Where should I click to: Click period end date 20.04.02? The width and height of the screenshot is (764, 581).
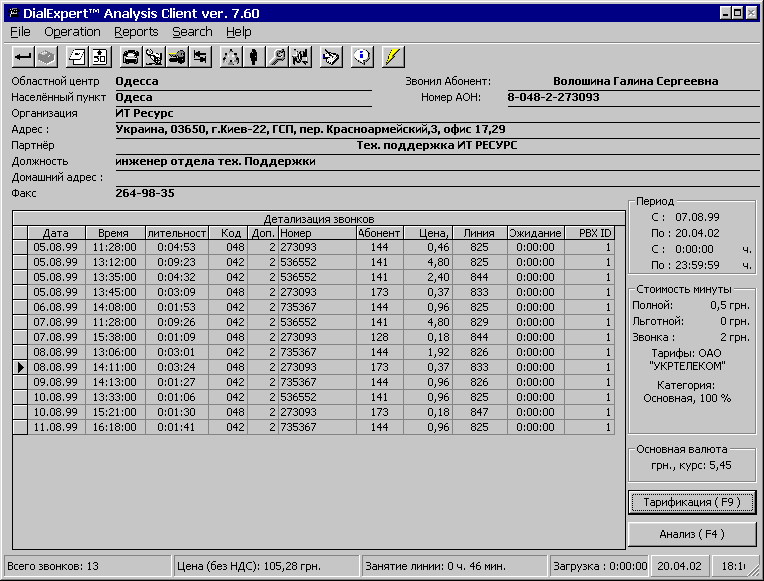click(697, 233)
